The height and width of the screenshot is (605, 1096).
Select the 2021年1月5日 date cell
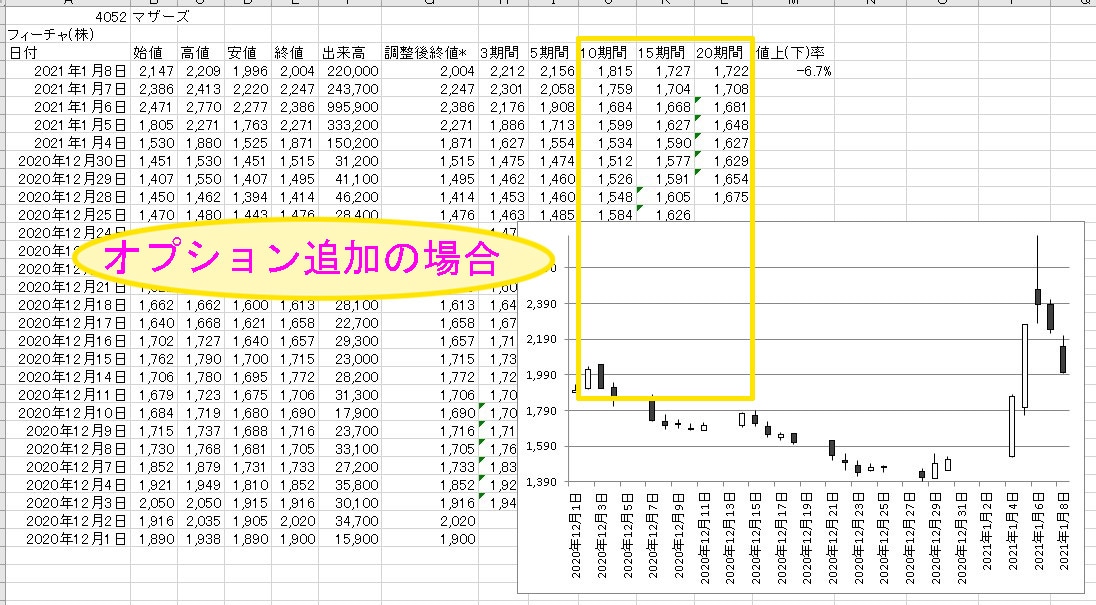(68, 125)
